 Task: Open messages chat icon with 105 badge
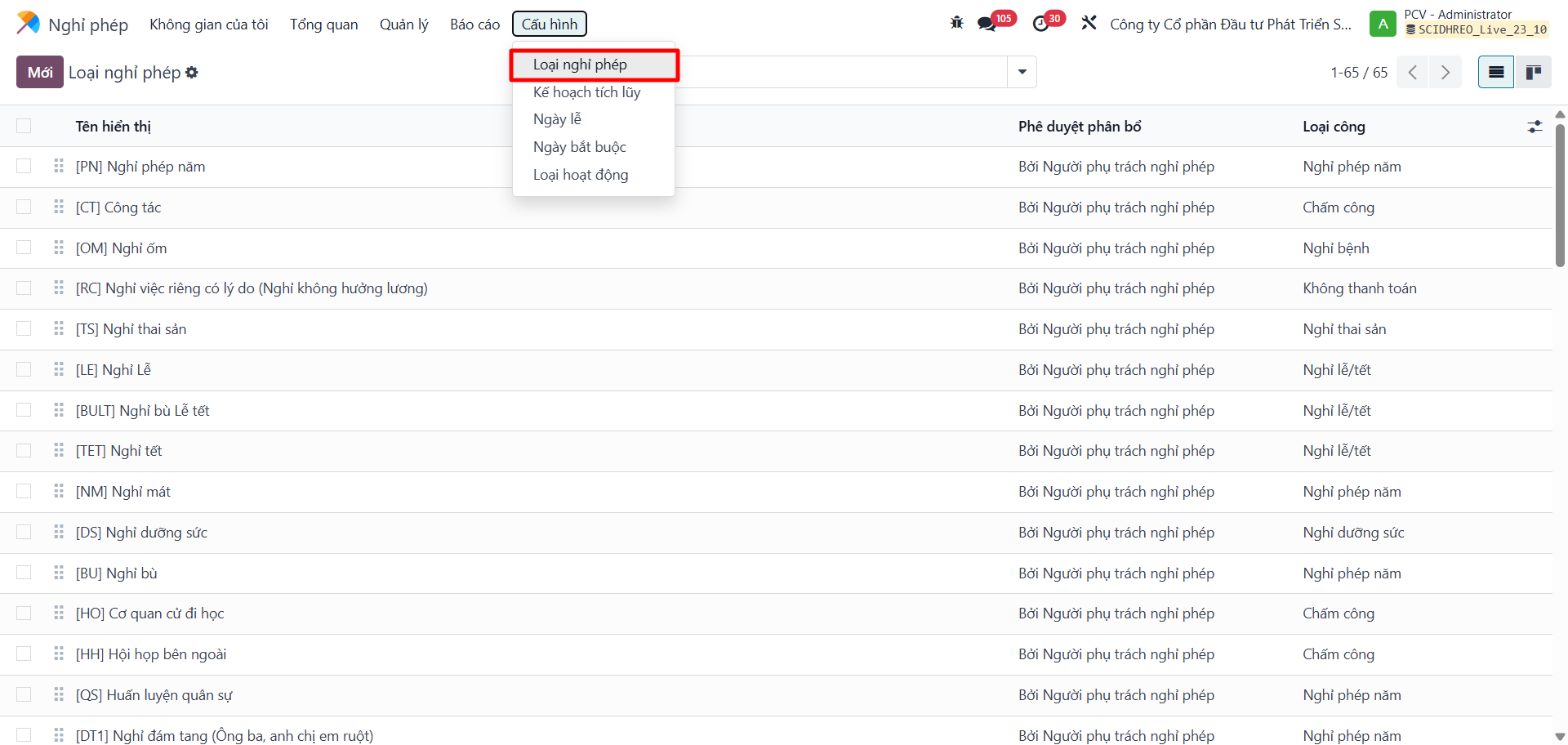click(x=987, y=24)
